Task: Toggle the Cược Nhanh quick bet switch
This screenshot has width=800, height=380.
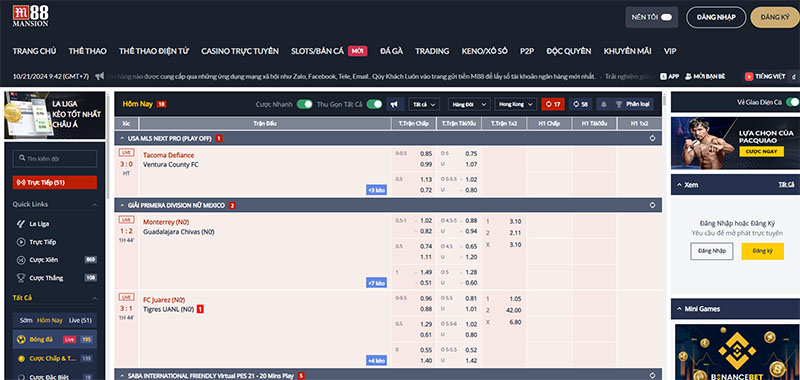Action: (x=305, y=104)
